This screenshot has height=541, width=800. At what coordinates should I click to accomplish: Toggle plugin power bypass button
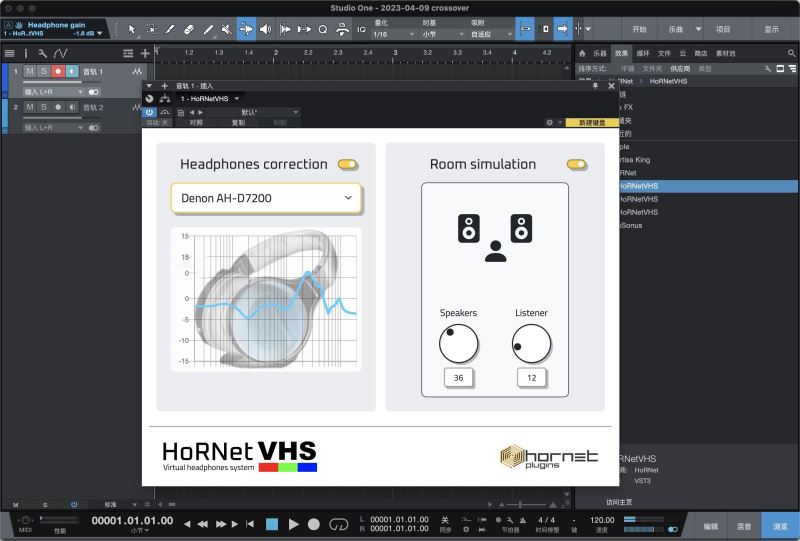coord(149,112)
